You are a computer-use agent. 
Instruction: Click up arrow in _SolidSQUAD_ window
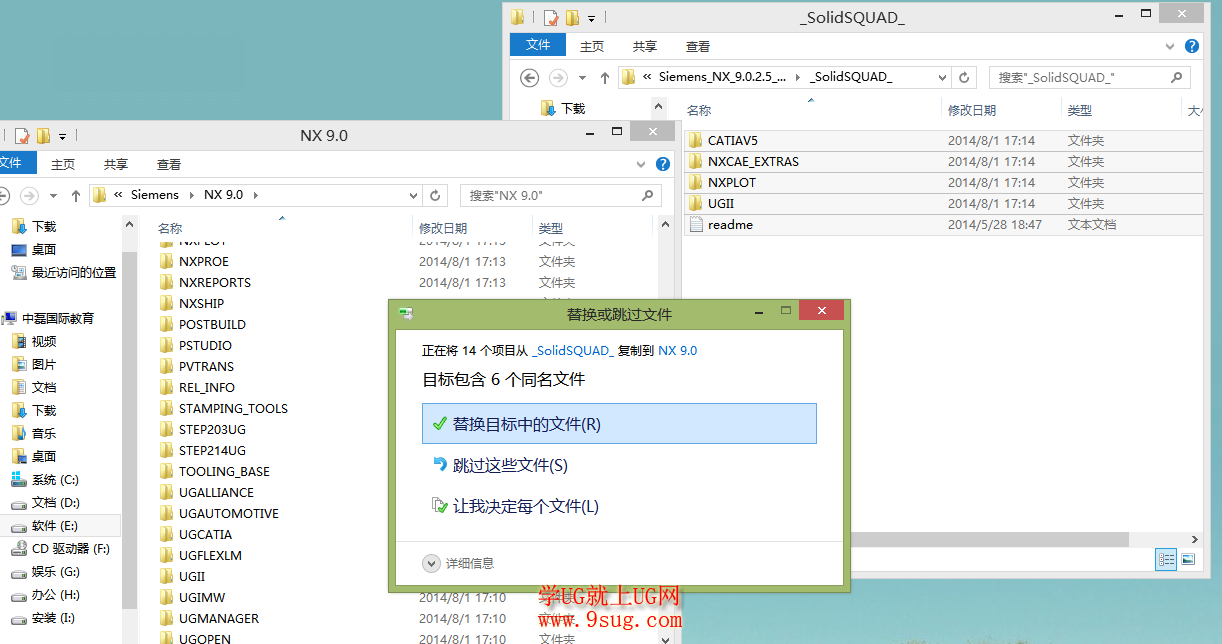pos(605,78)
